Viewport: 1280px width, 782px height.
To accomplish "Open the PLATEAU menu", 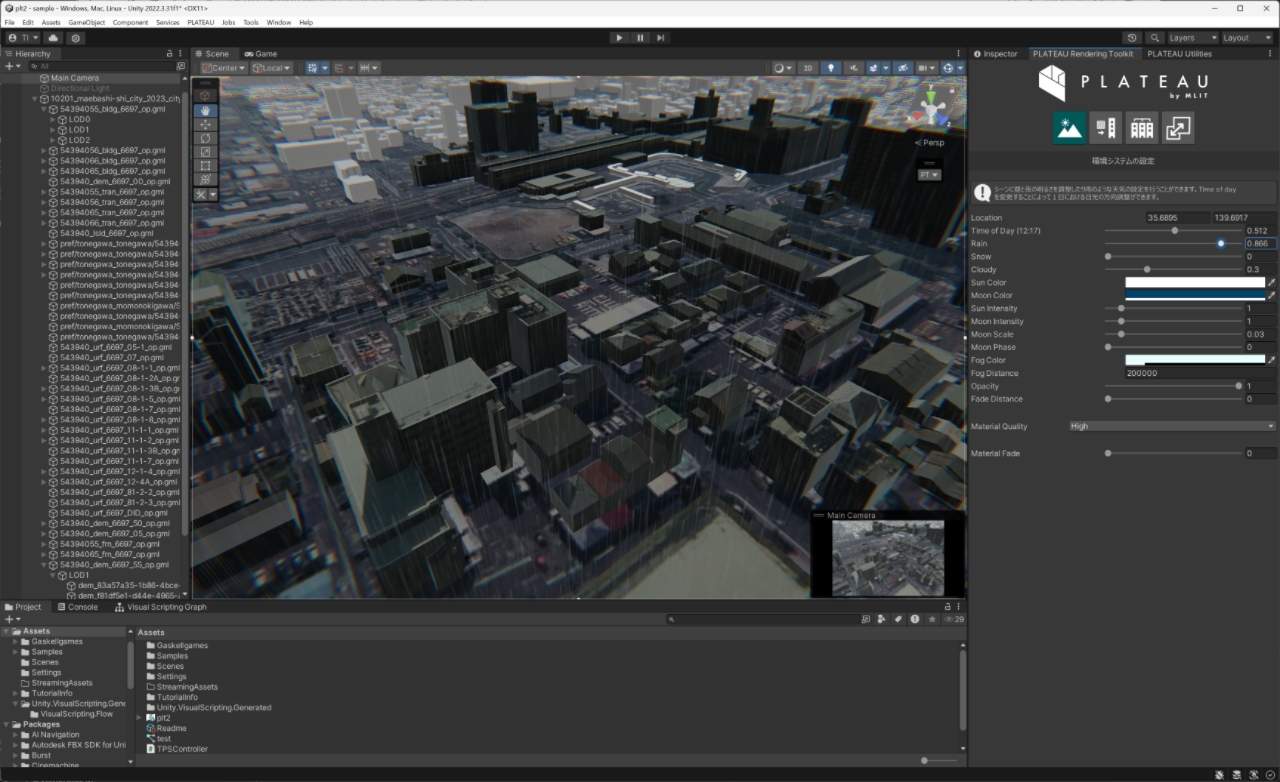I will 200,22.
